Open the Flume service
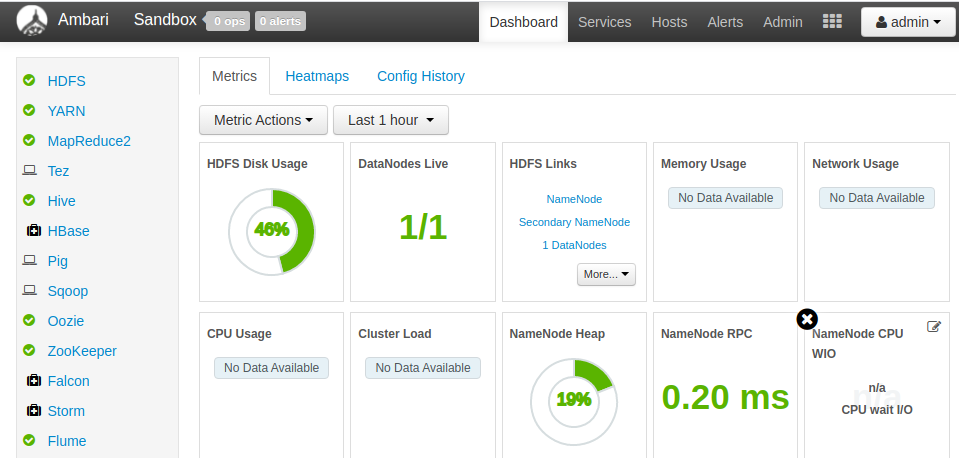 pos(67,441)
